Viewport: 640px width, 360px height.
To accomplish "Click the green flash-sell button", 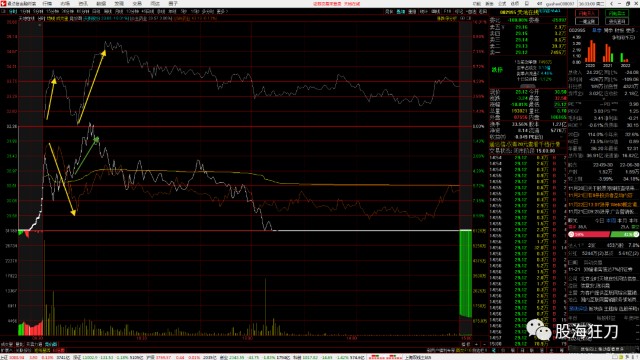I will (617, 13).
